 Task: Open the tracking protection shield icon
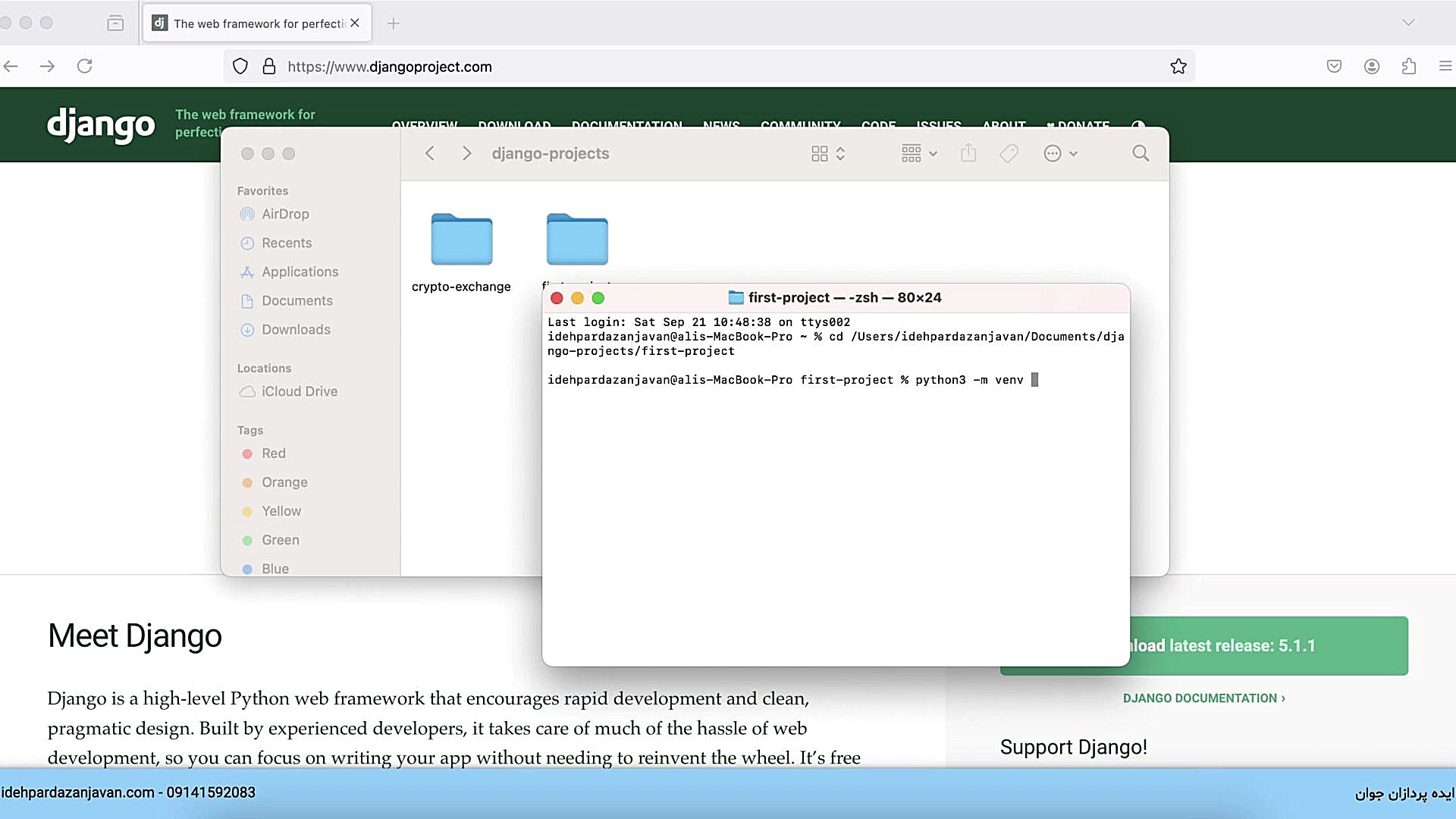[x=240, y=67]
